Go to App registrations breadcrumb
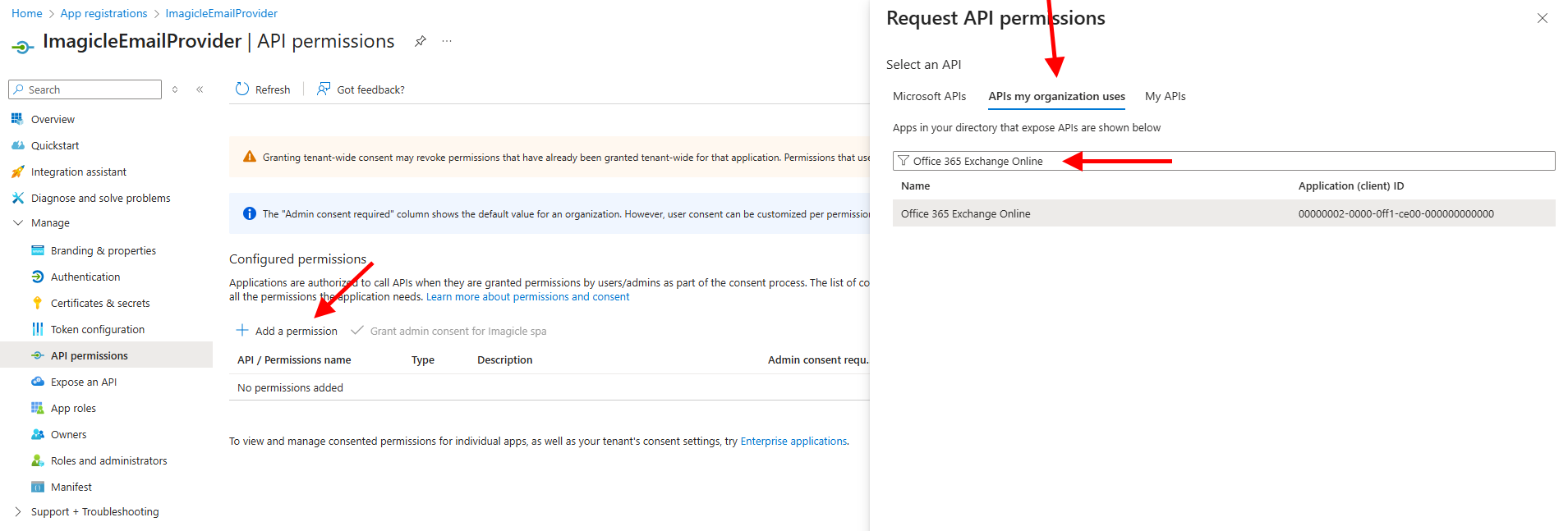 tap(103, 13)
